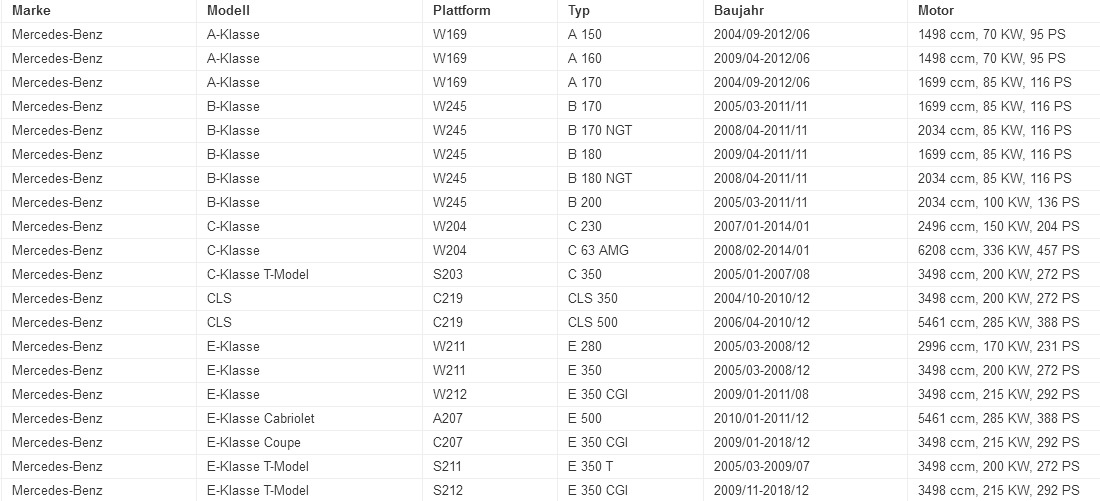Select the Plattform column header
Viewport: 1100px width, 501px height.
[462, 10]
